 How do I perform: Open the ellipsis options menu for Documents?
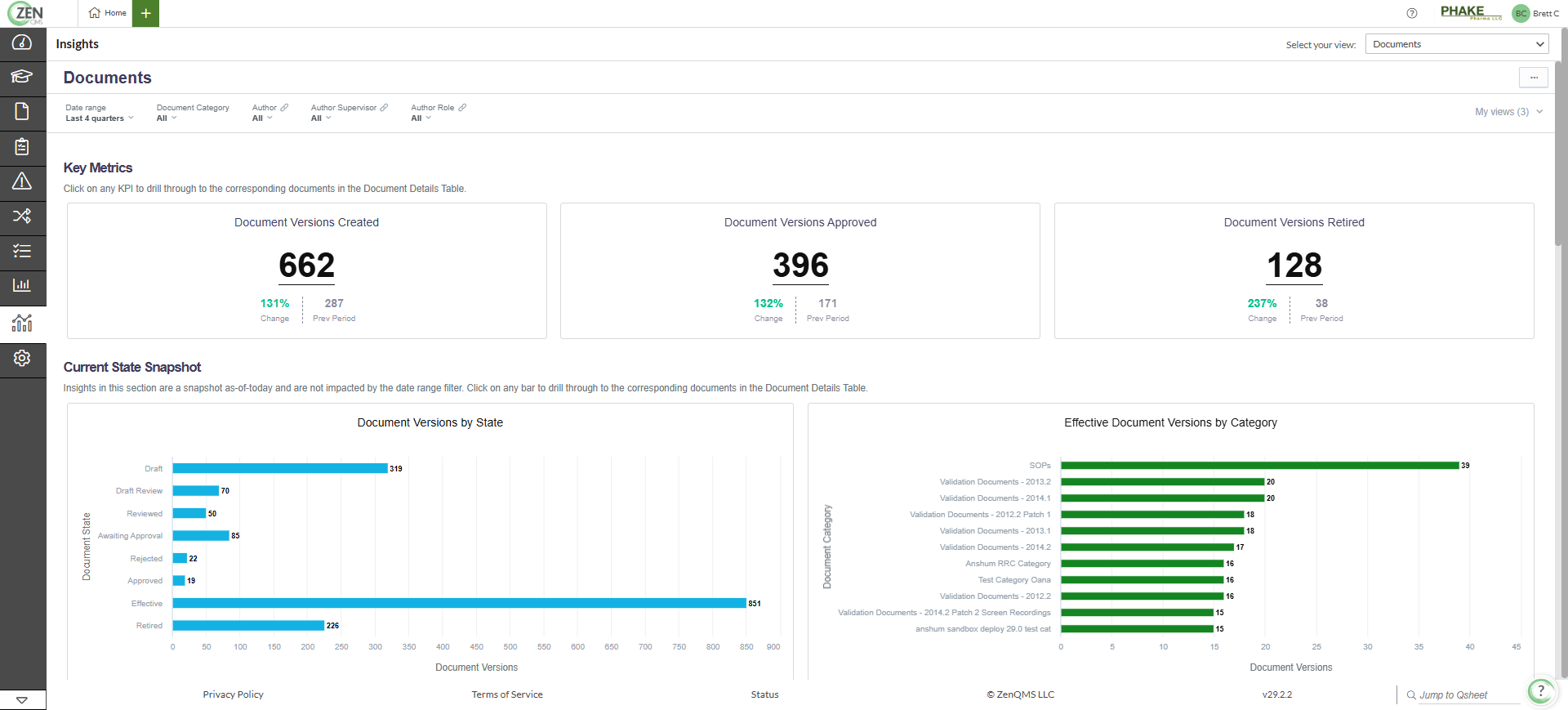1533,78
